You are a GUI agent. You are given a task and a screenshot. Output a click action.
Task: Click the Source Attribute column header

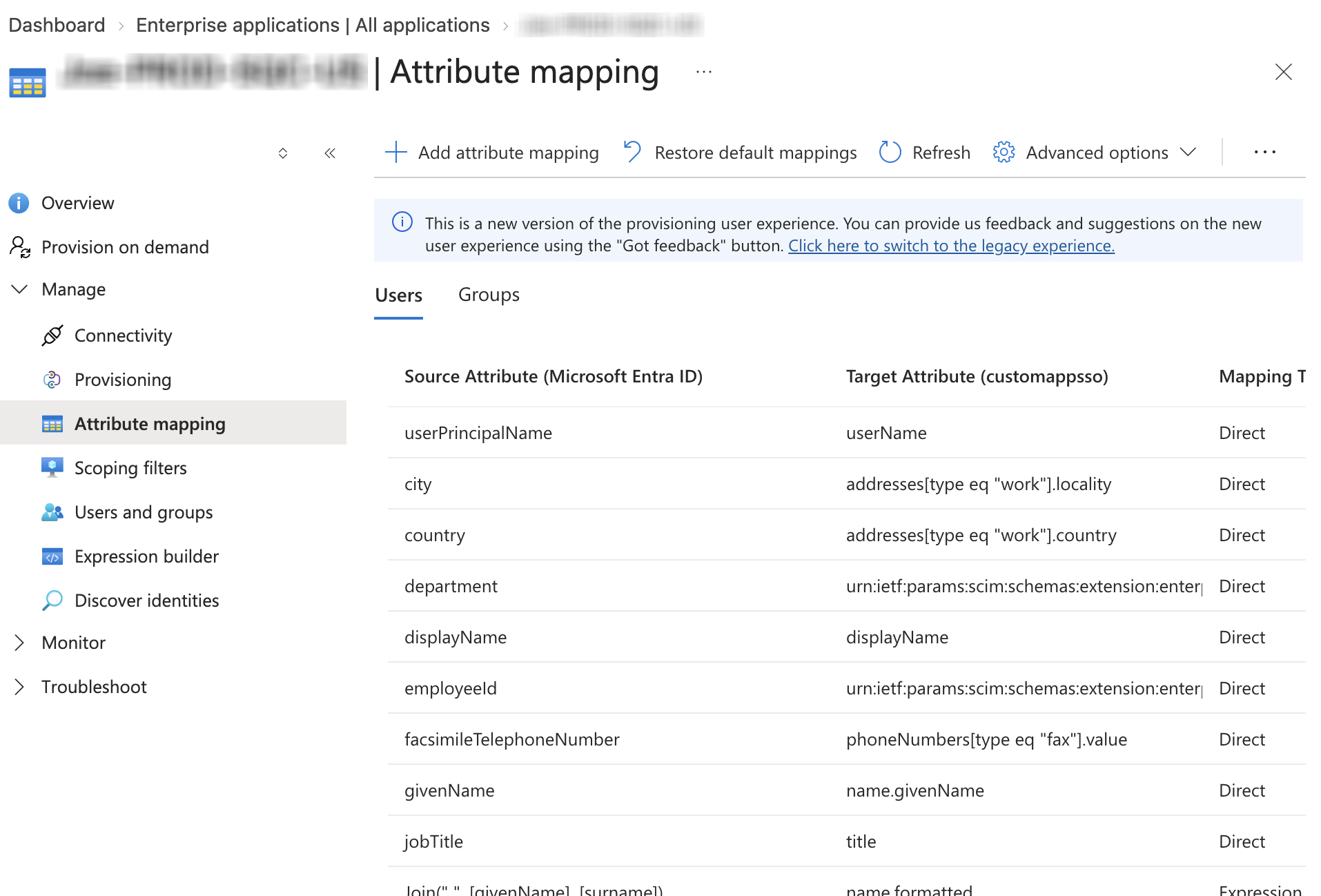pos(554,376)
